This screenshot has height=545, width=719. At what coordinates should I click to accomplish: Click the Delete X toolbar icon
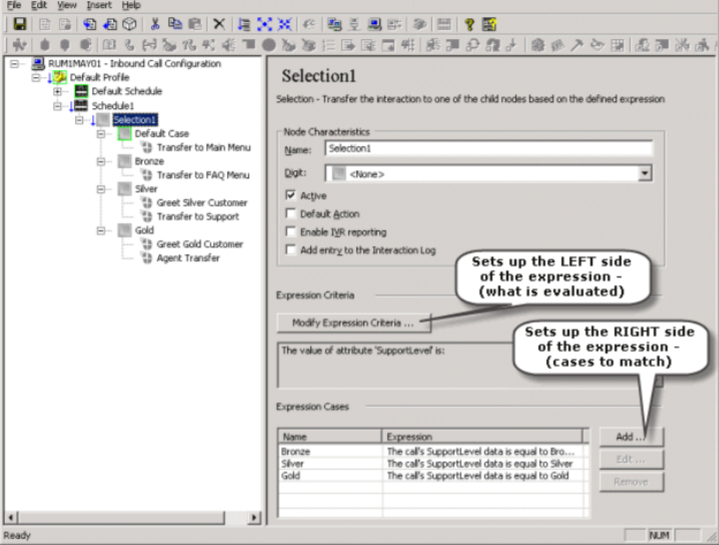click(x=219, y=23)
